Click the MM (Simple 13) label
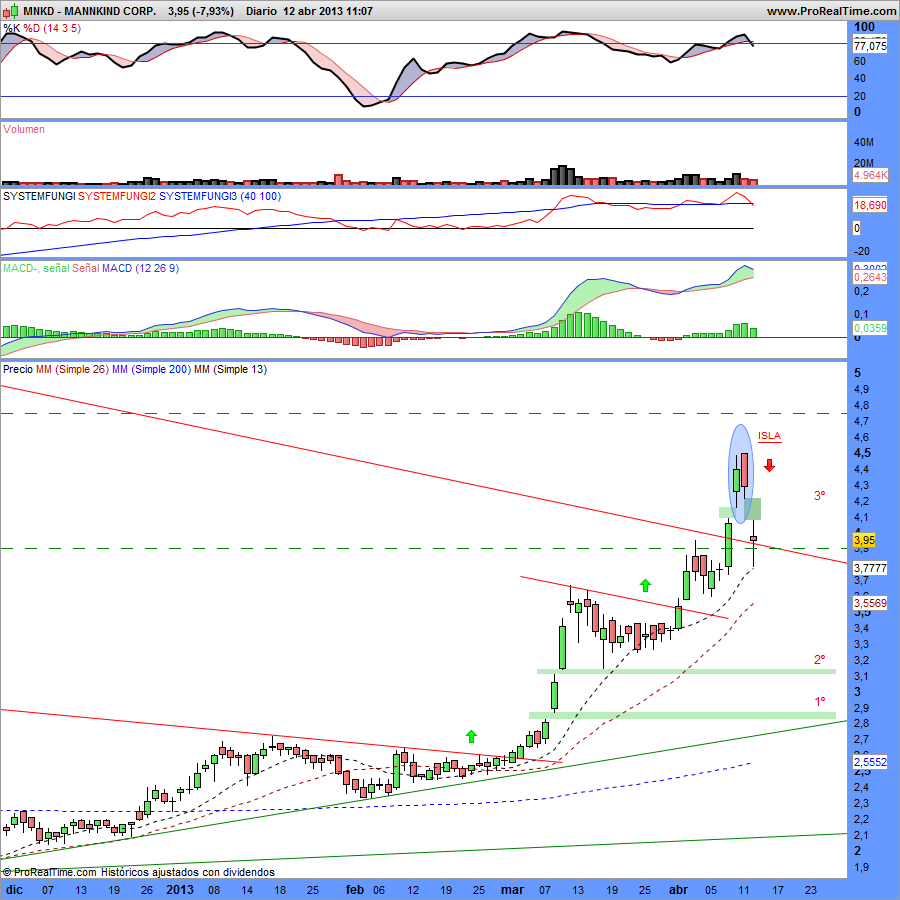900x900 pixels. 230,369
